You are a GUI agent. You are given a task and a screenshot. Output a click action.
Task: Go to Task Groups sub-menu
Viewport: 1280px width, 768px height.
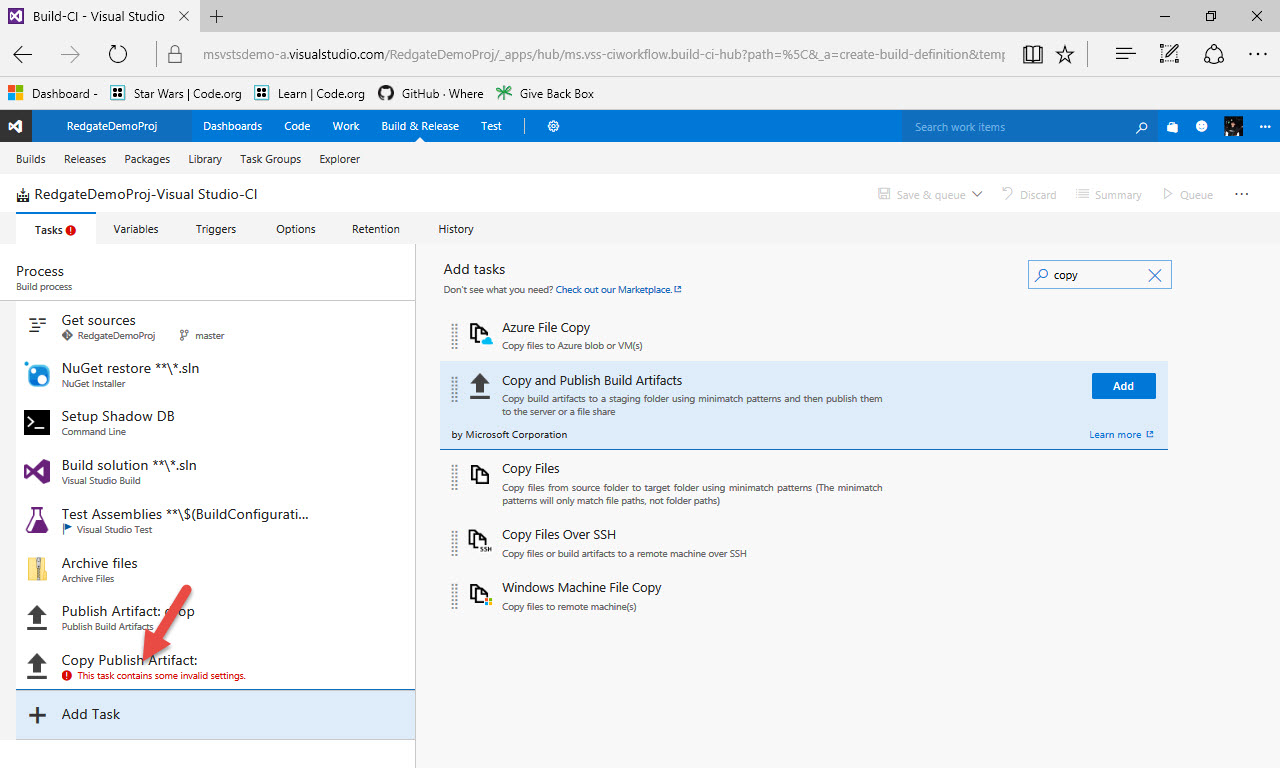270,159
